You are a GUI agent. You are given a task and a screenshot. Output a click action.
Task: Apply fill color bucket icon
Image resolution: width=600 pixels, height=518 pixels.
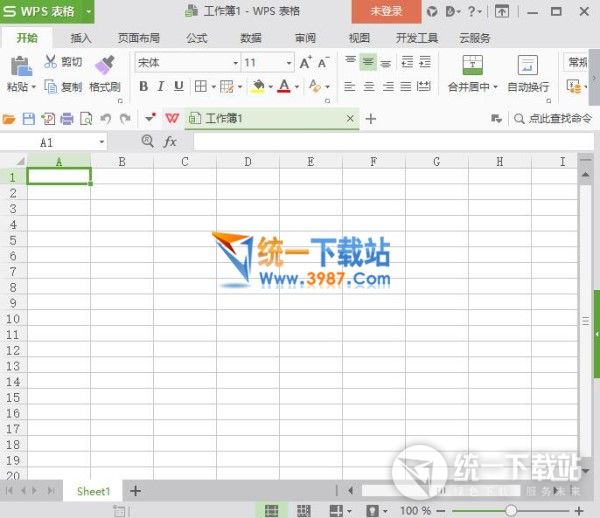point(258,86)
